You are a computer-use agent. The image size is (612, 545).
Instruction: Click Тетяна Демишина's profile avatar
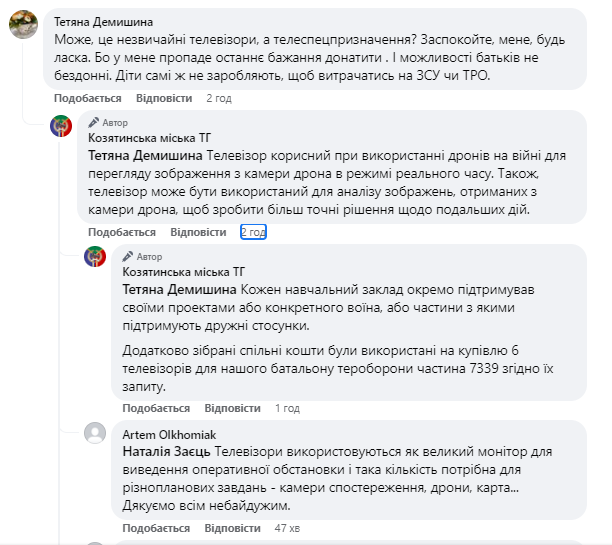24,25
